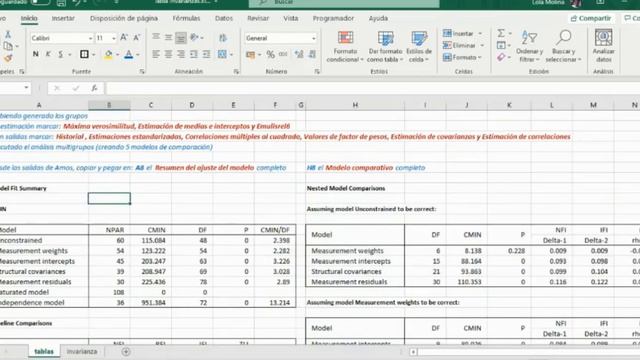Open the Ayuda tab
Image resolution: width=640 pixels, height=360 pixels.
point(378,18)
